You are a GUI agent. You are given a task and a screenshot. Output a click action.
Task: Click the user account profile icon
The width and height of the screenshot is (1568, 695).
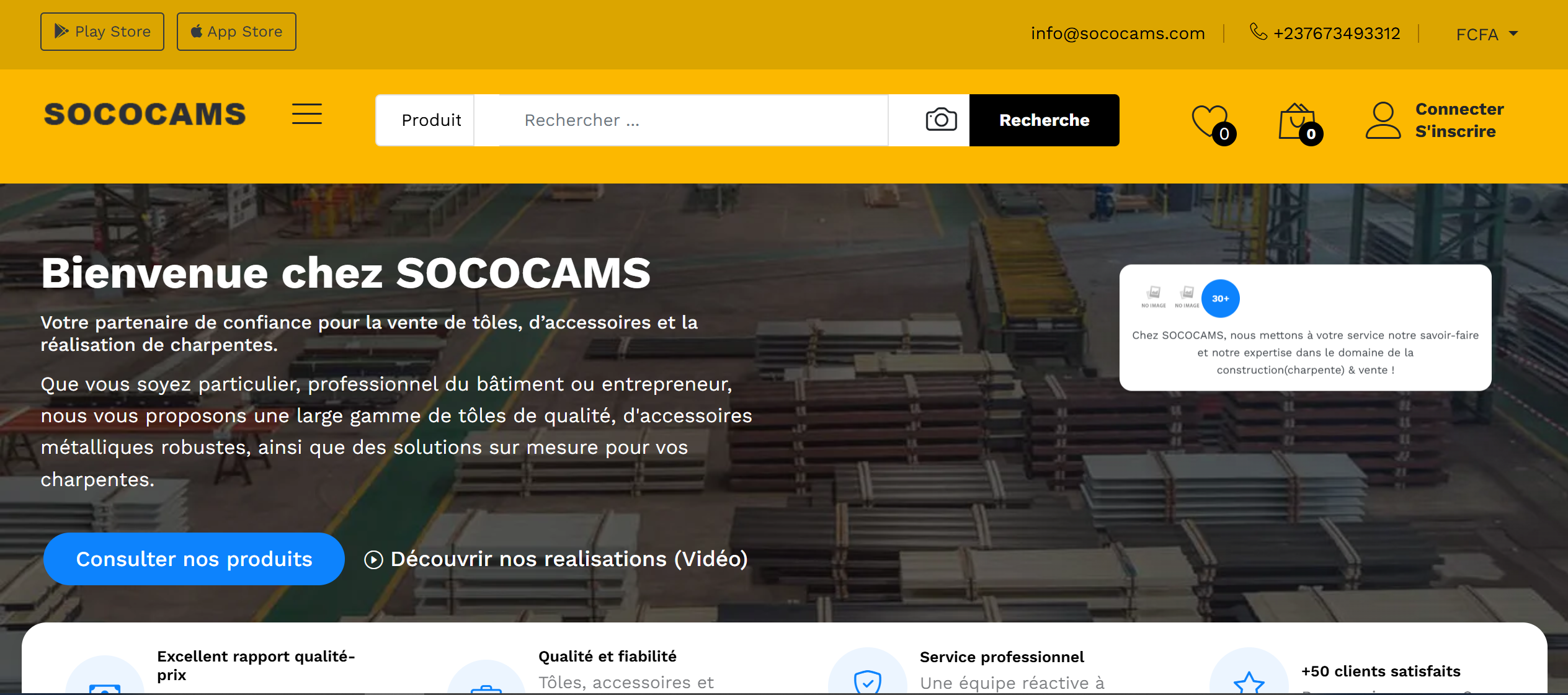(1383, 120)
